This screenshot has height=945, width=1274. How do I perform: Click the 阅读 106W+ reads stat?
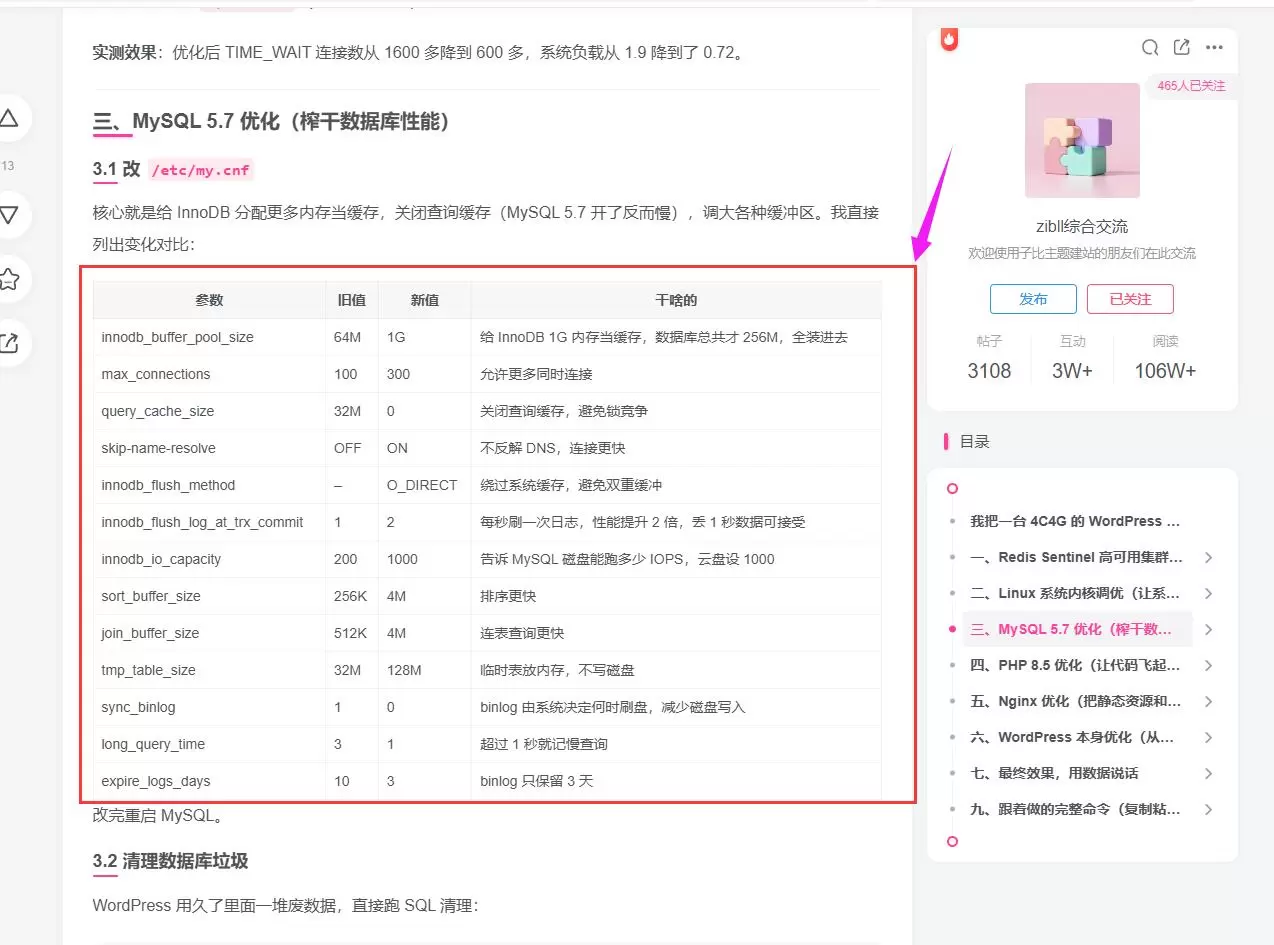[x=1165, y=357]
